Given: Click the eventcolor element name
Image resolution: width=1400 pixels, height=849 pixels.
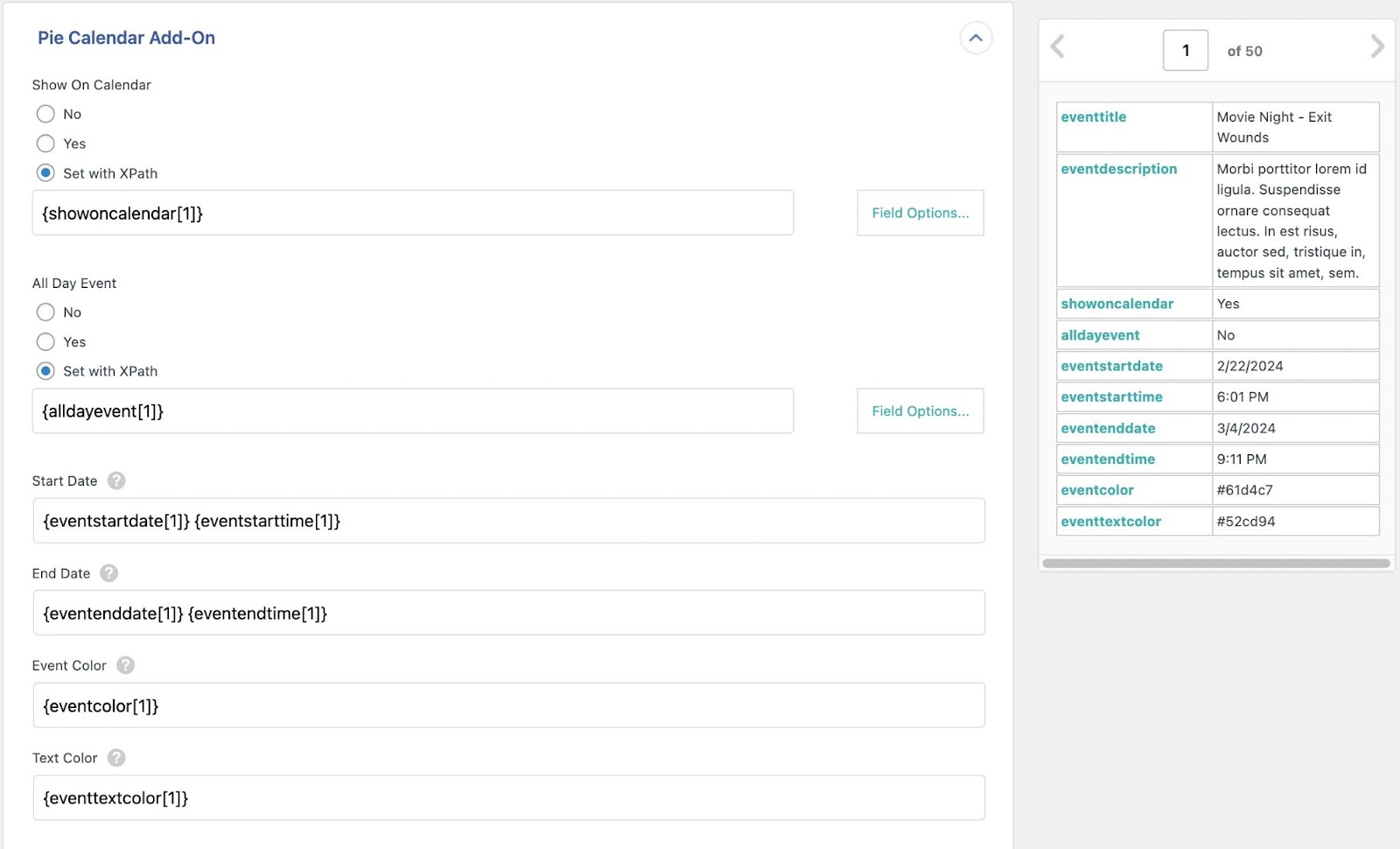Looking at the screenshot, I should pos(1097,490).
